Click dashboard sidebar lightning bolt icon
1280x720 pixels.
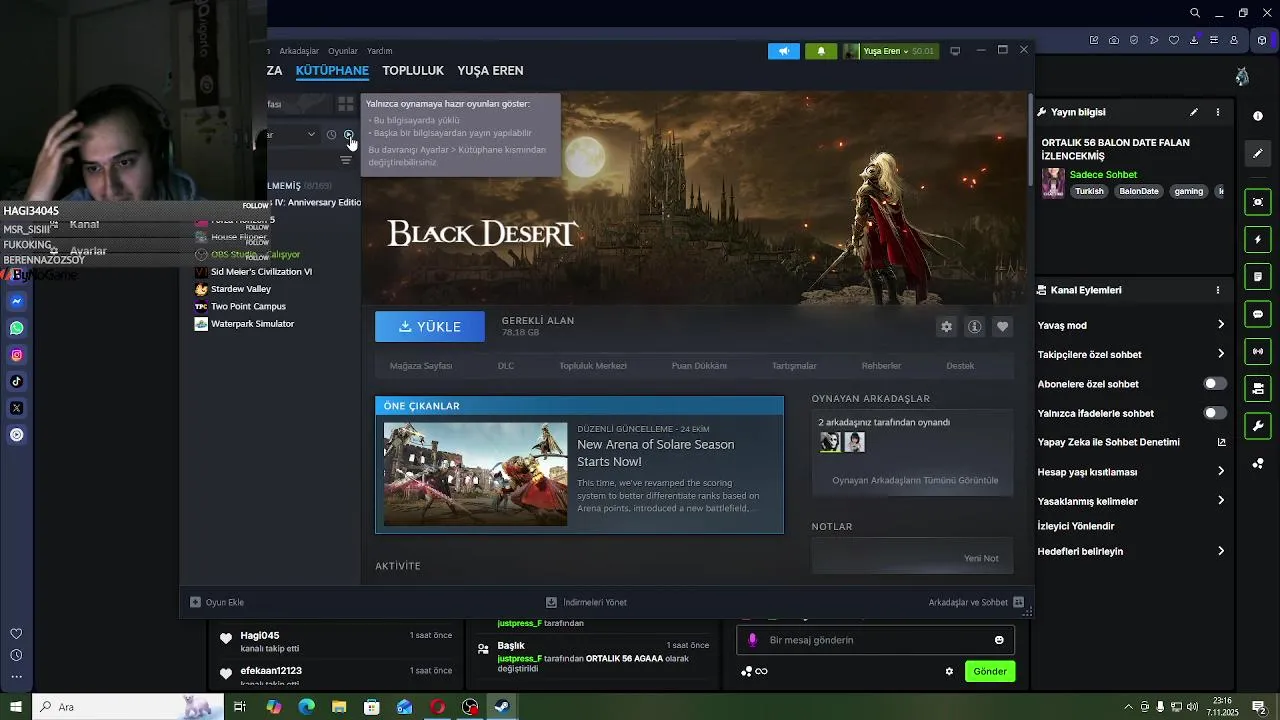point(1258,239)
